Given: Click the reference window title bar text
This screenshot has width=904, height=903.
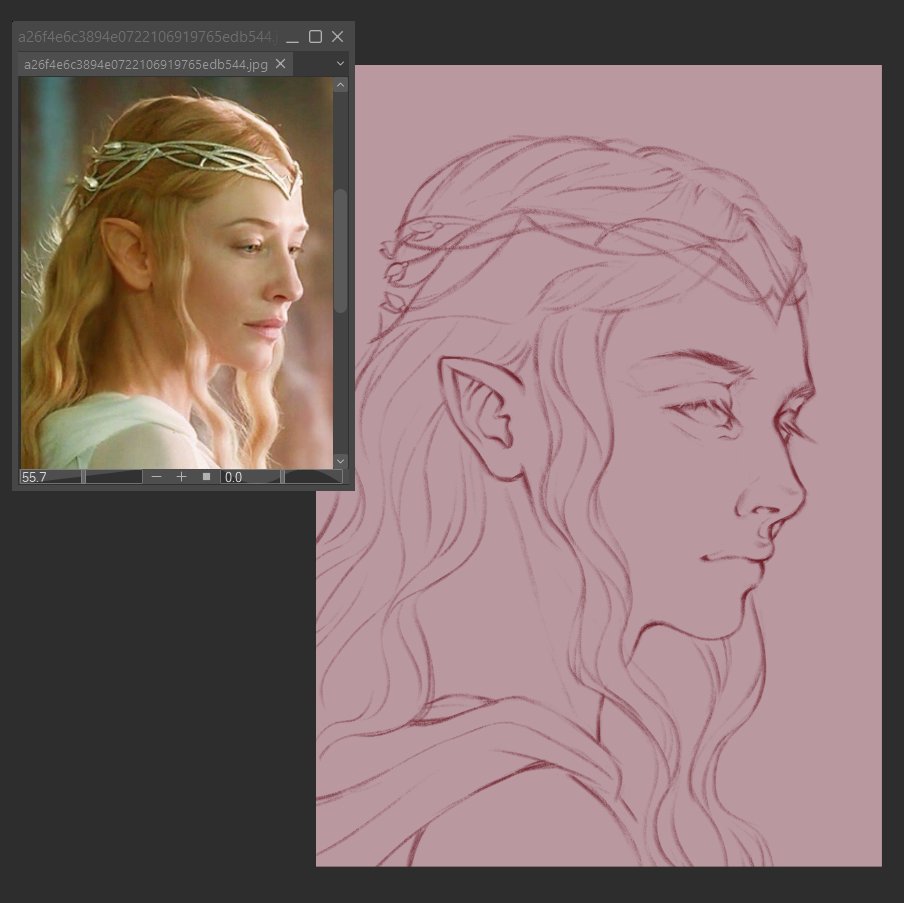Looking at the screenshot, I should [x=148, y=37].
